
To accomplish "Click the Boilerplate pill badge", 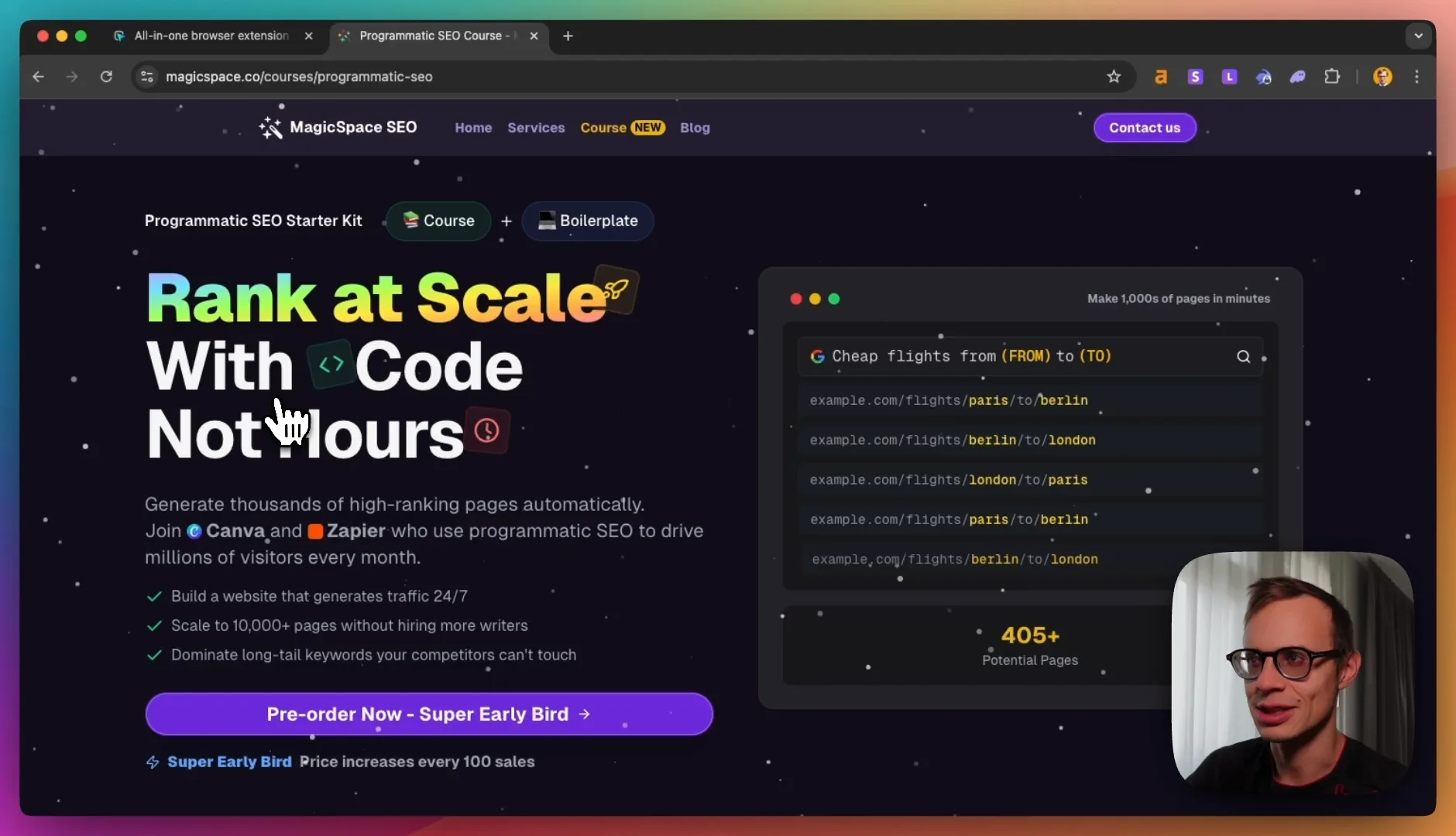I will 588,221.
